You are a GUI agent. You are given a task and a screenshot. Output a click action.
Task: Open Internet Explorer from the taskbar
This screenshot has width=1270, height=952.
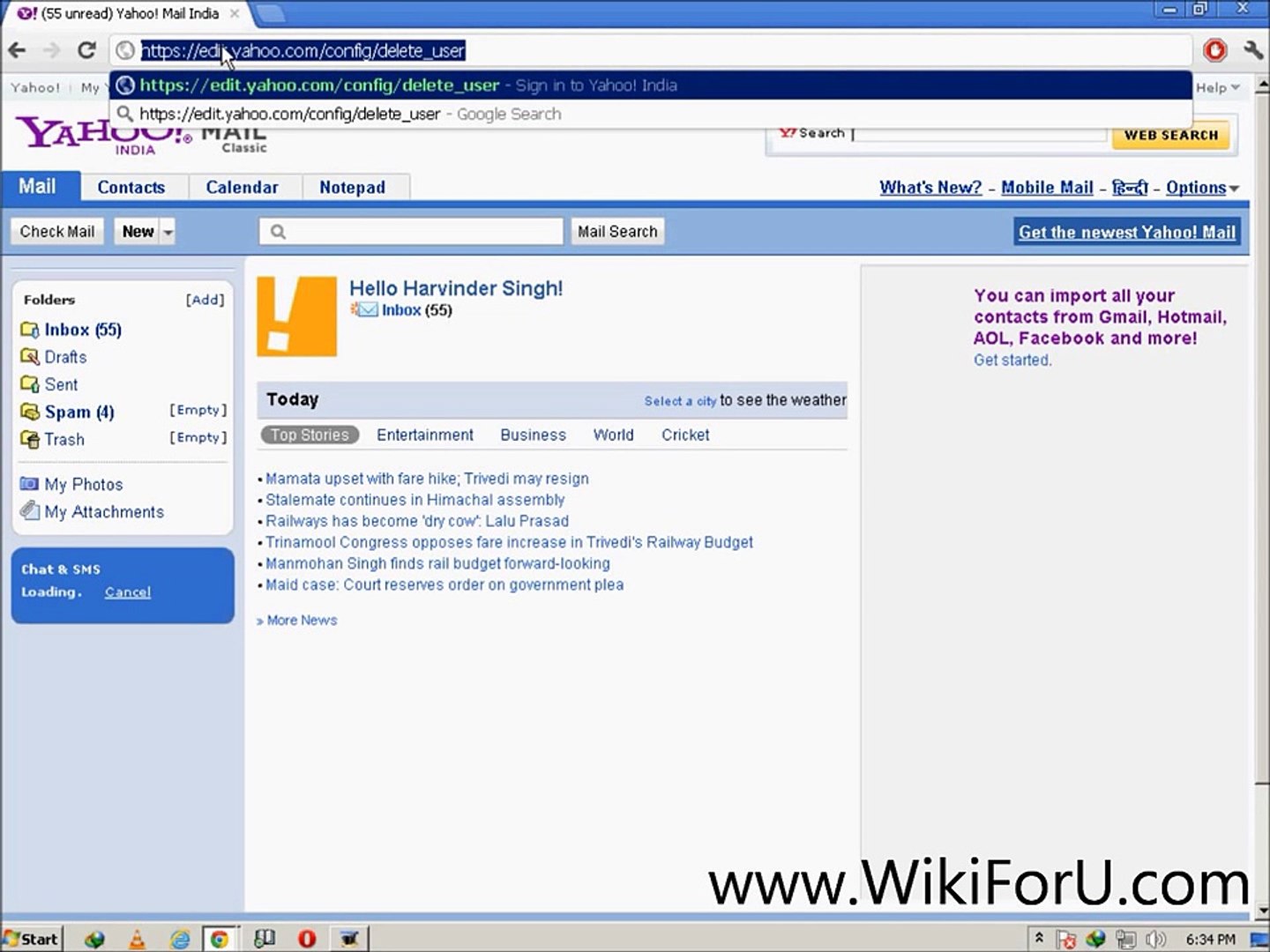(179, 940)
